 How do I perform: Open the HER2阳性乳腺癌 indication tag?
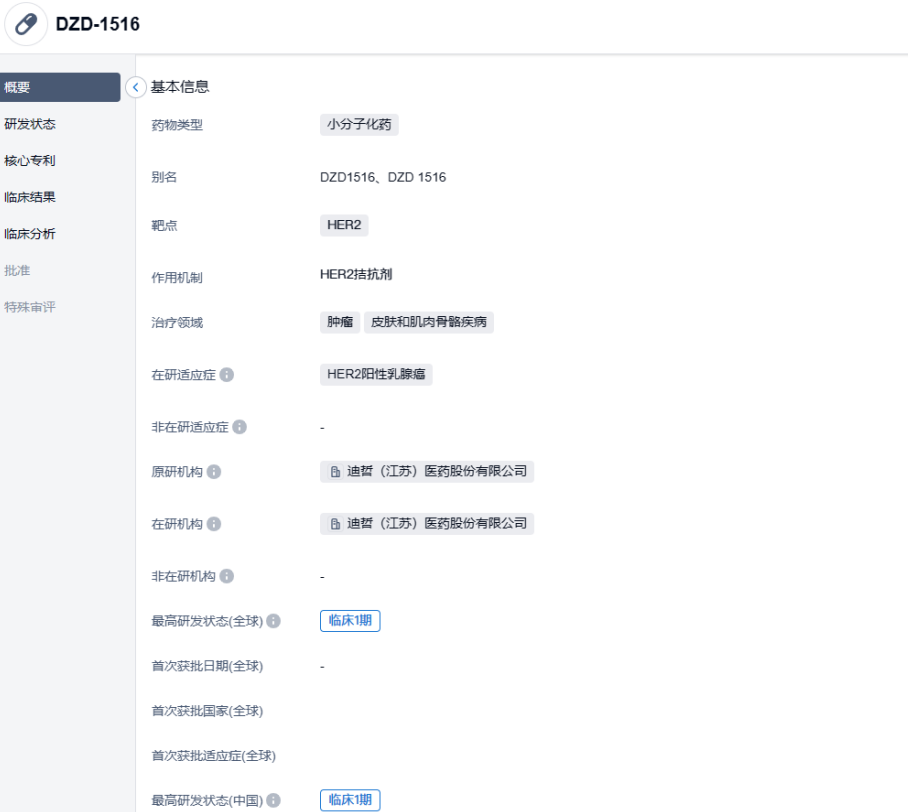pyautogui.click(x=376, y=375)
